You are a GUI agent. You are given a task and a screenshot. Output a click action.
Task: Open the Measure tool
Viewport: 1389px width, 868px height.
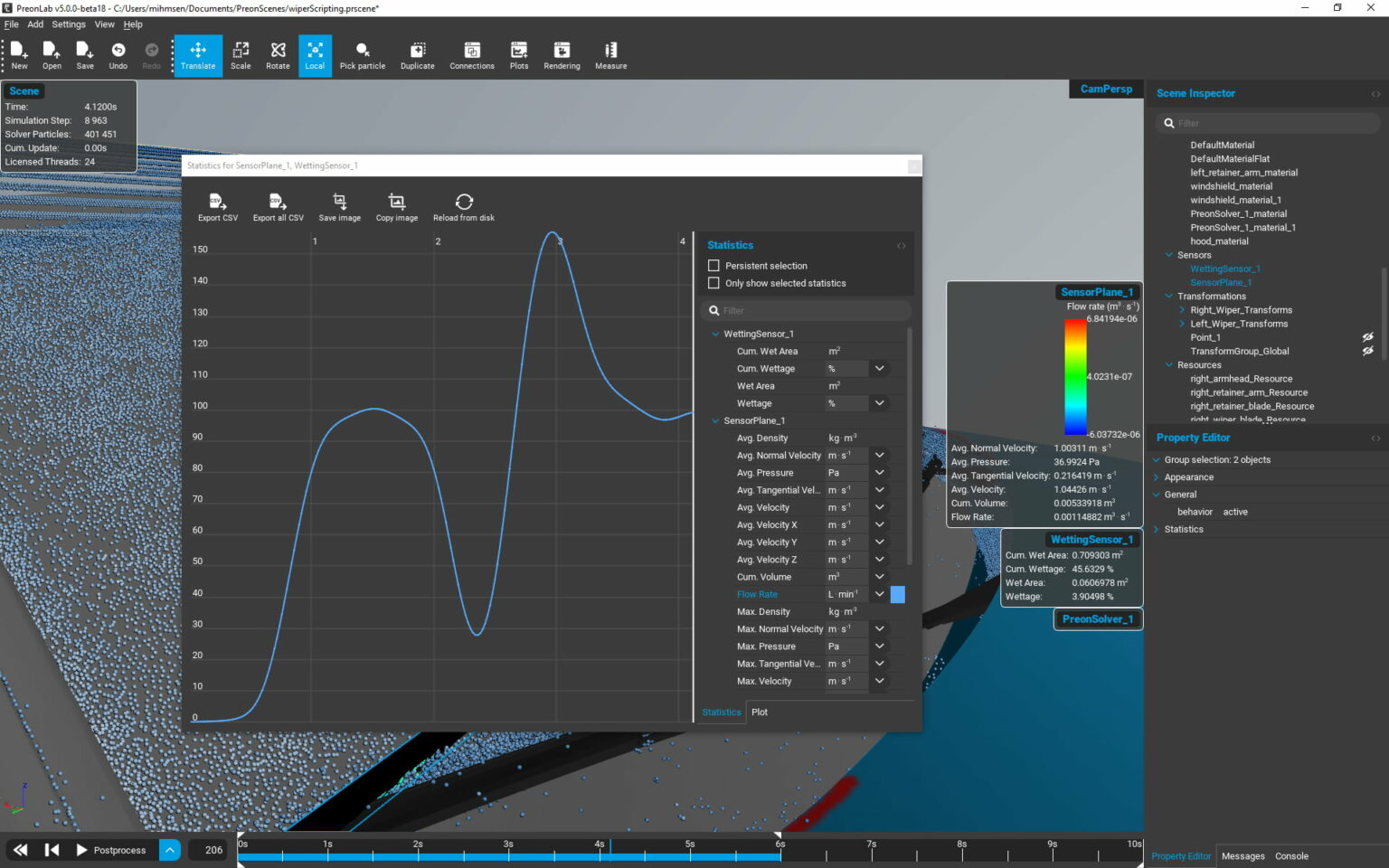(610, 55)
